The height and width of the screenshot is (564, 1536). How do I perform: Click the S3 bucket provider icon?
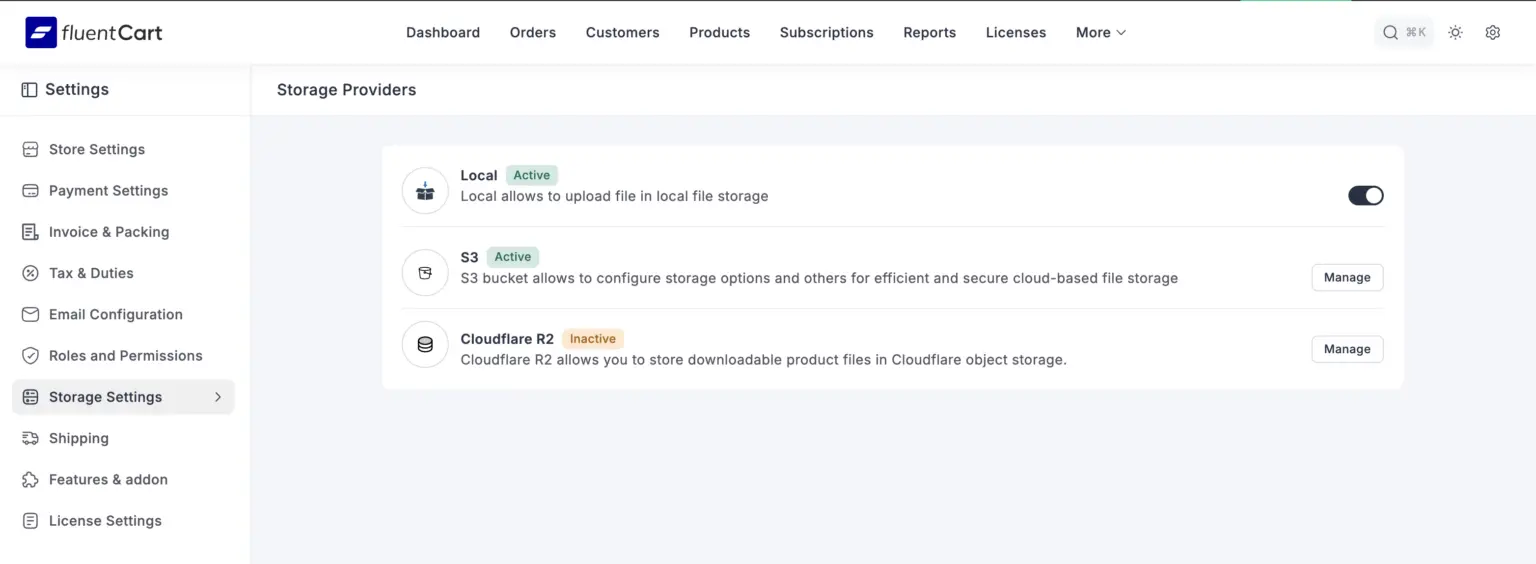(x=425, y=273)
